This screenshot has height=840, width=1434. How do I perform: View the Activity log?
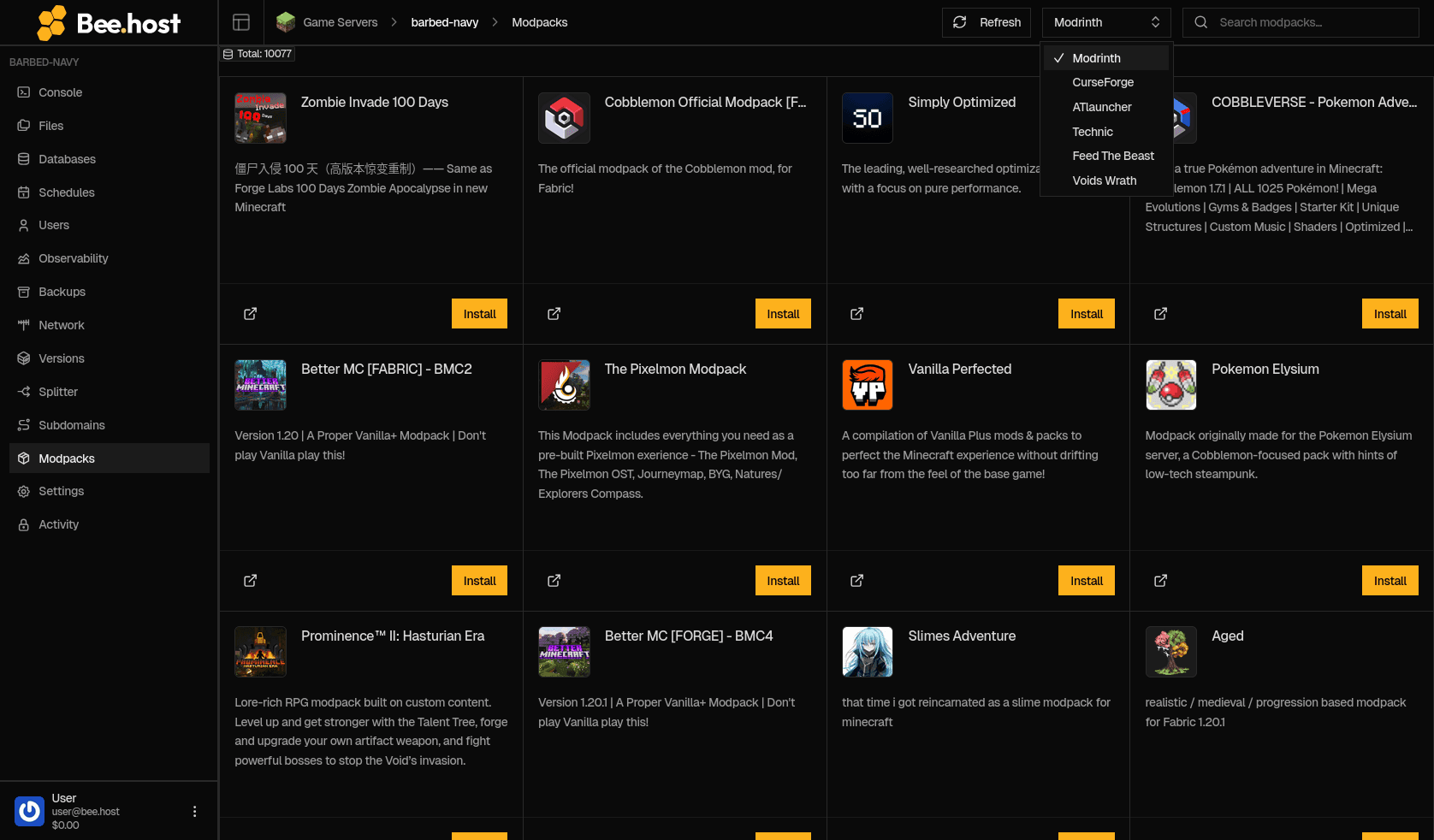pos(109,524)
